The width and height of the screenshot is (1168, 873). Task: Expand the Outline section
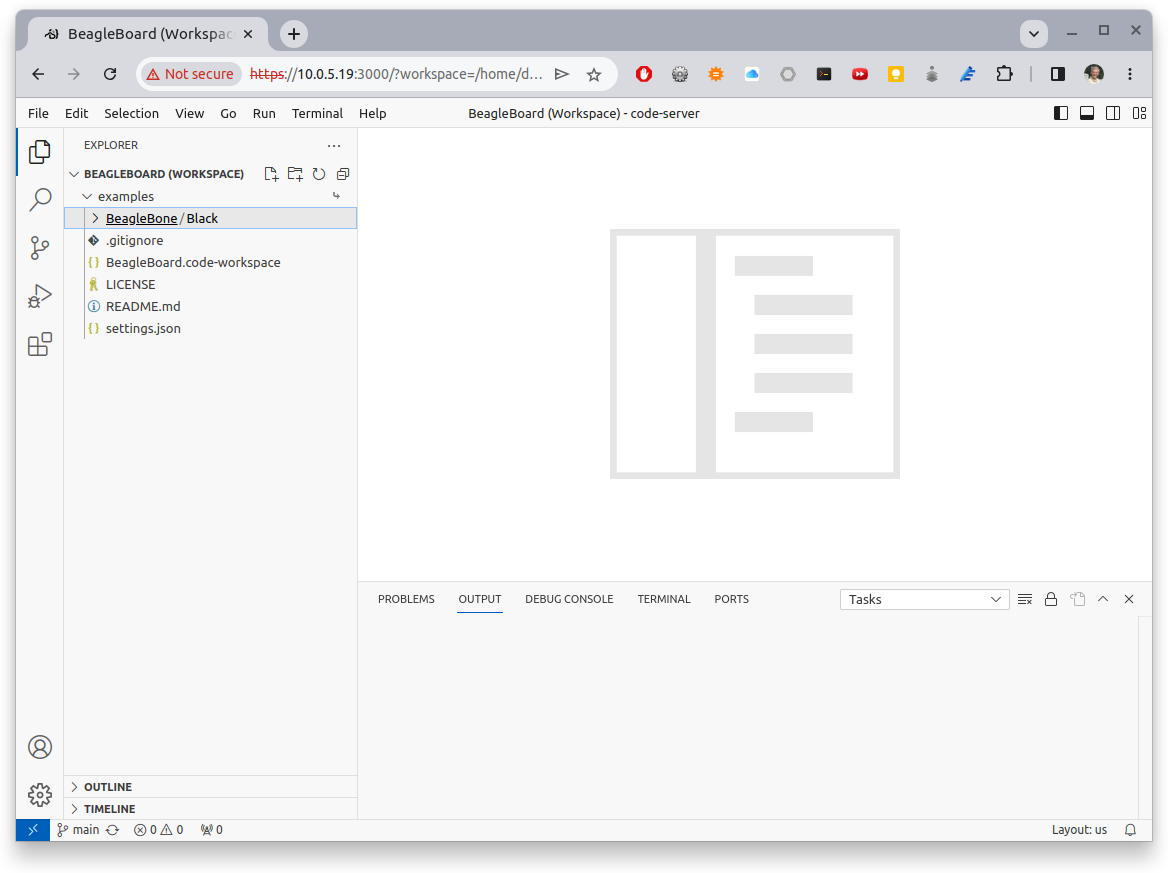point(108,787)
